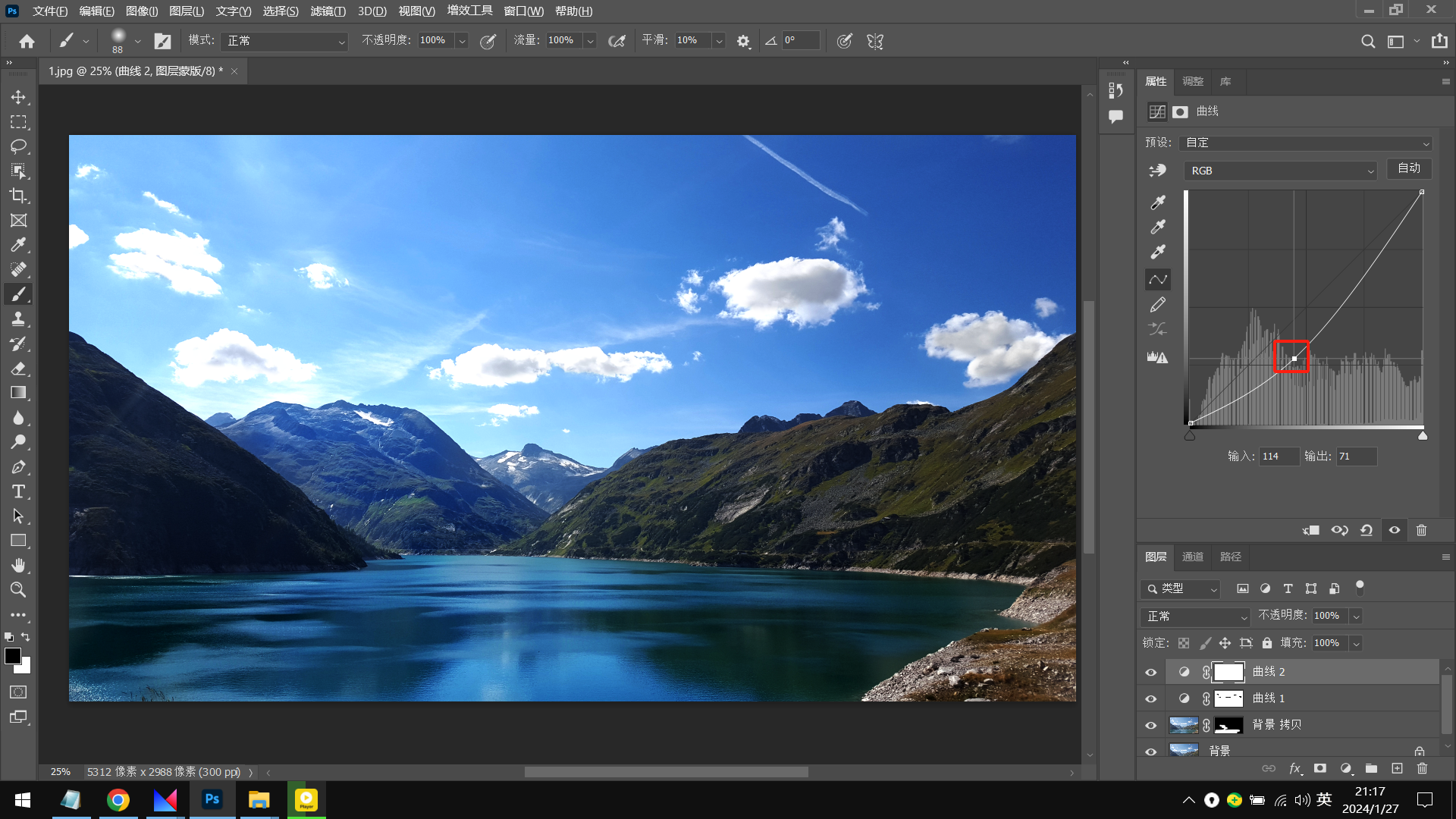Hide the 背景 layer
The image size is (1456, 819).
1150,751
